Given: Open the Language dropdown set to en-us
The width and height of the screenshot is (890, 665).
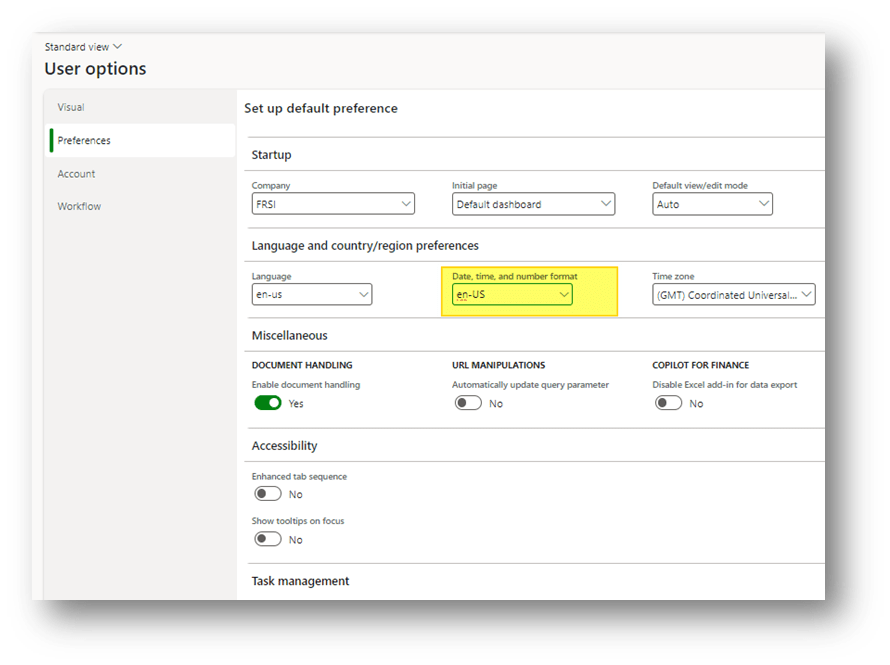Looking at the screenshot, I should coord(312,295).
